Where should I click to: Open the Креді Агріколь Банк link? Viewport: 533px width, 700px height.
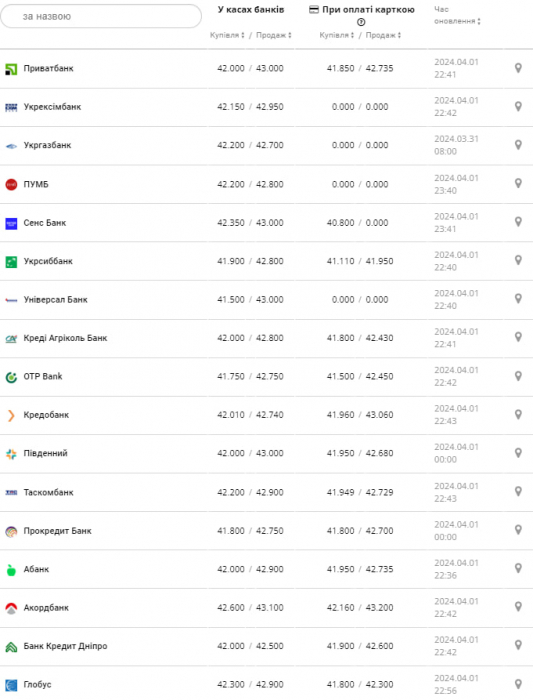click(65, 338)
